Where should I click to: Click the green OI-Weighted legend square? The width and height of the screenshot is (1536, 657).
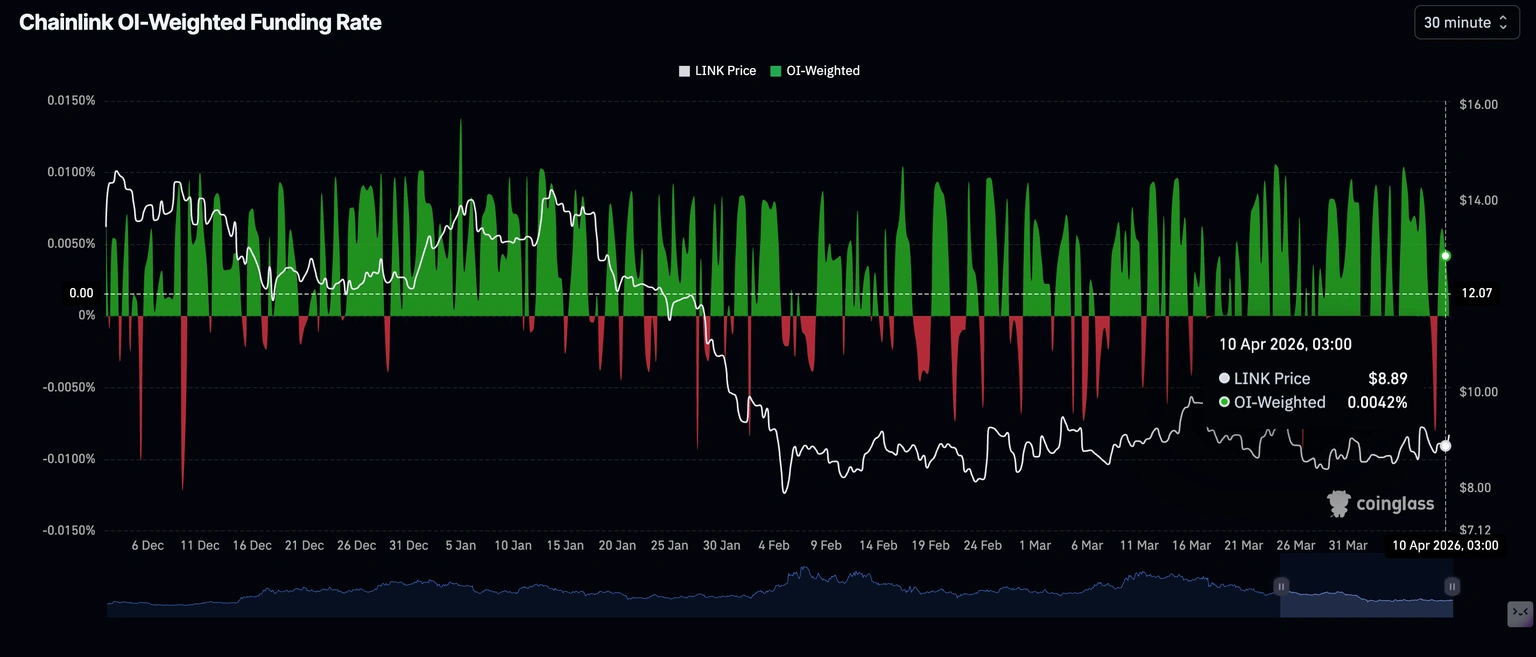tap(776, 71)
